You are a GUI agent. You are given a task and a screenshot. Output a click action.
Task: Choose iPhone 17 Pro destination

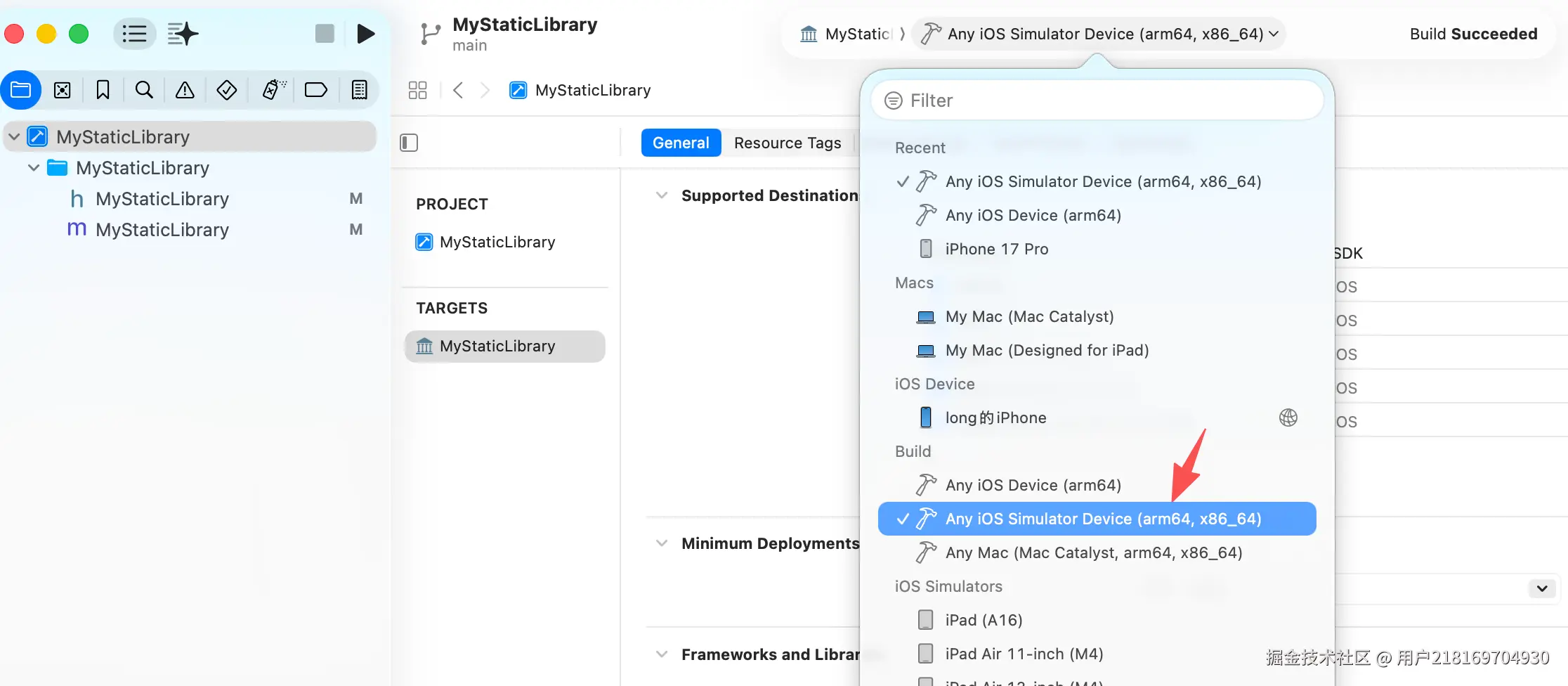[1097, 249]
